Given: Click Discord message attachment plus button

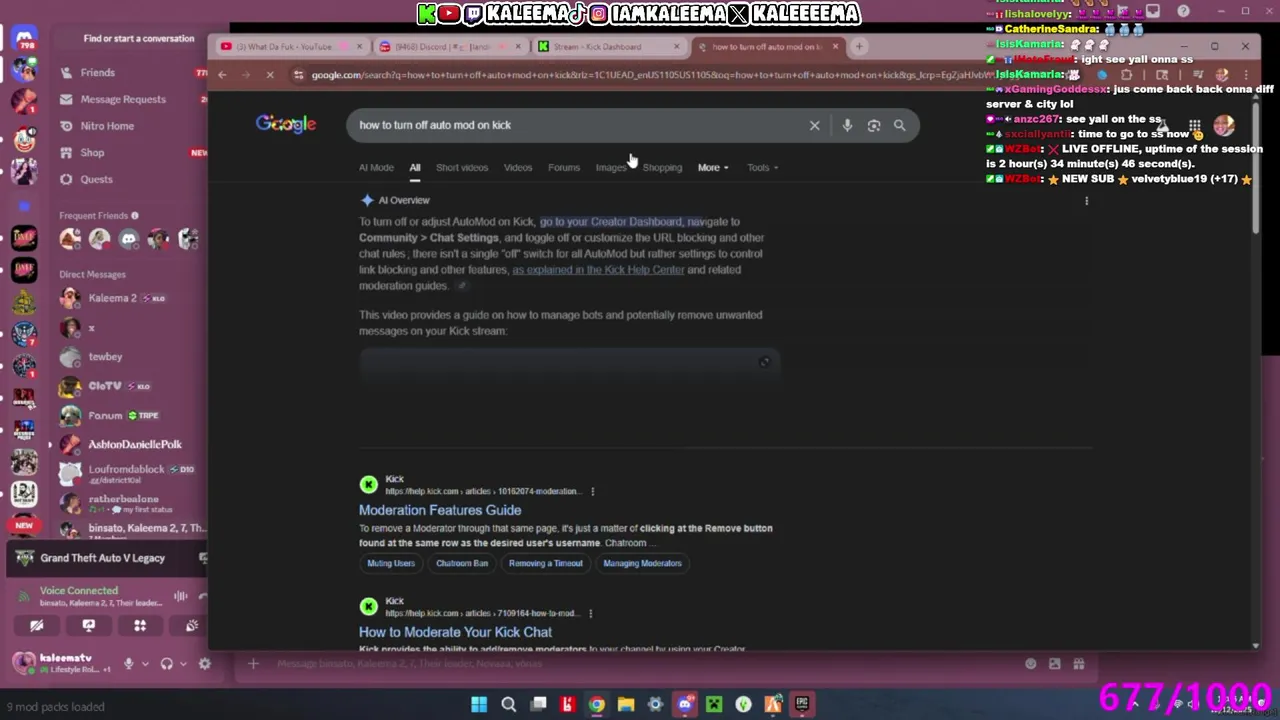Looking at the screenshot, I should pyautogui.click(x=253, y=664).
